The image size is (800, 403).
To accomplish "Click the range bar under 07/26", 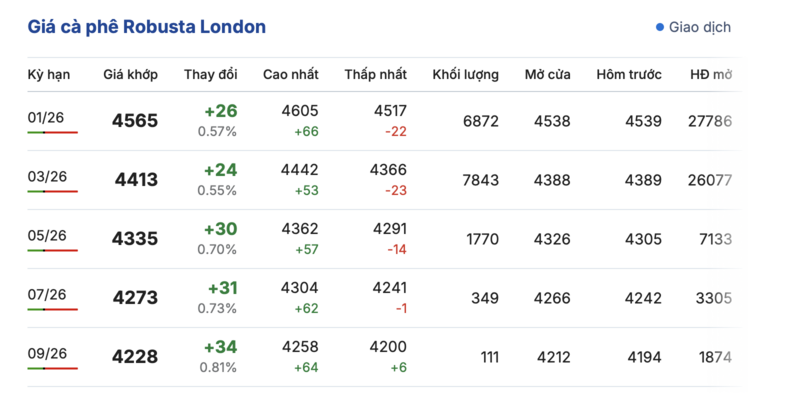I will pos(52,310).
